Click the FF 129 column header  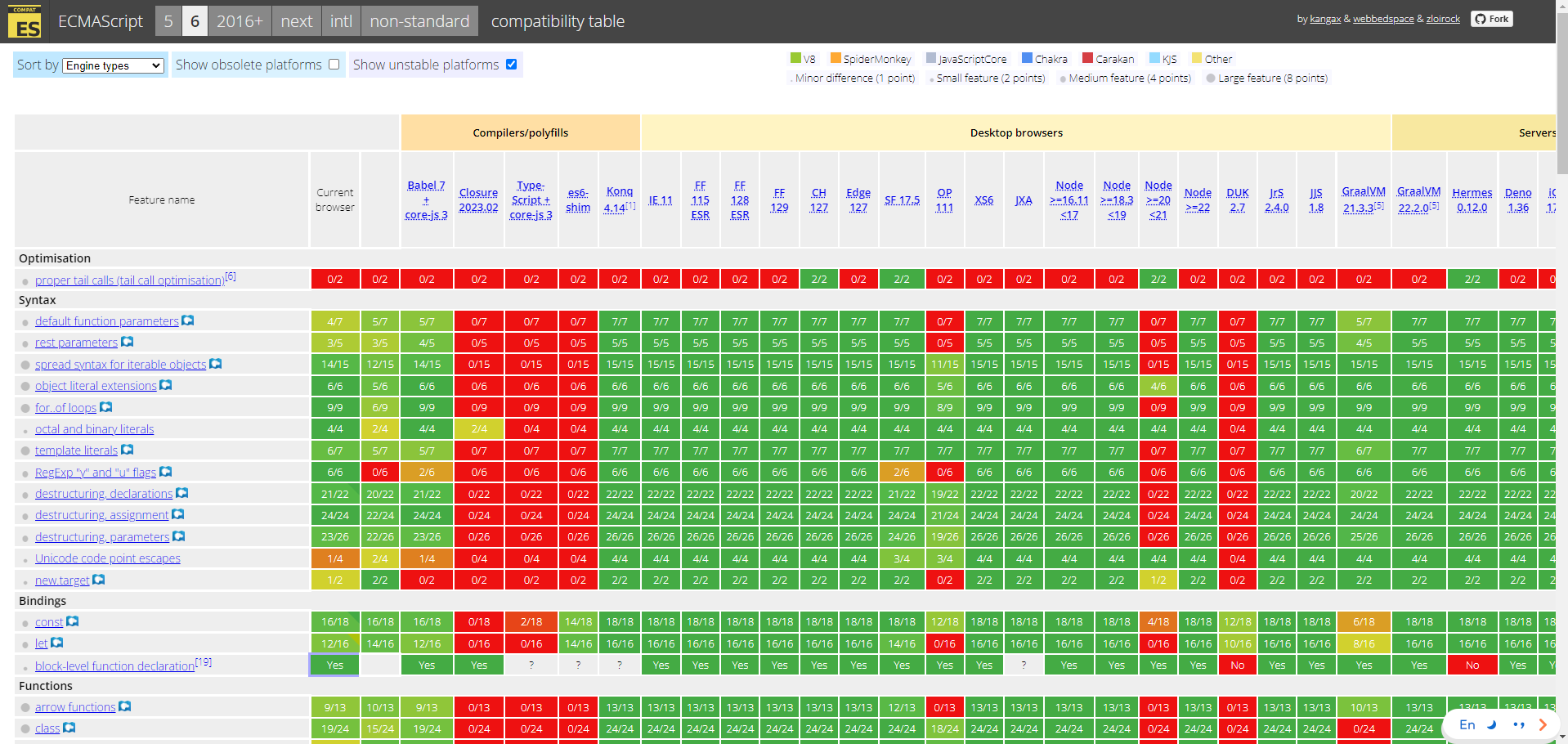[779, 199]
